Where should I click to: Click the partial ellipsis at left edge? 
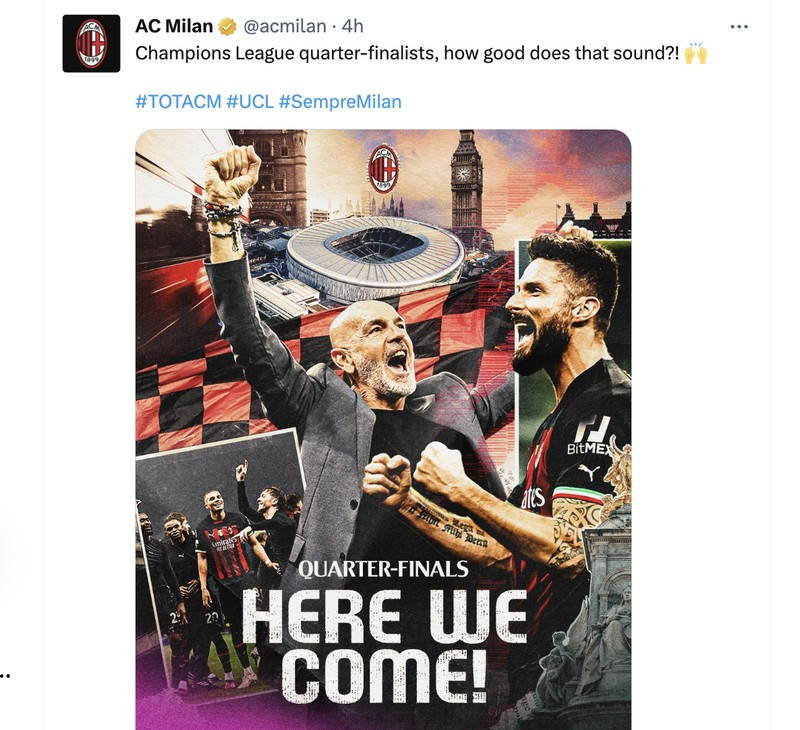[5, 676]
